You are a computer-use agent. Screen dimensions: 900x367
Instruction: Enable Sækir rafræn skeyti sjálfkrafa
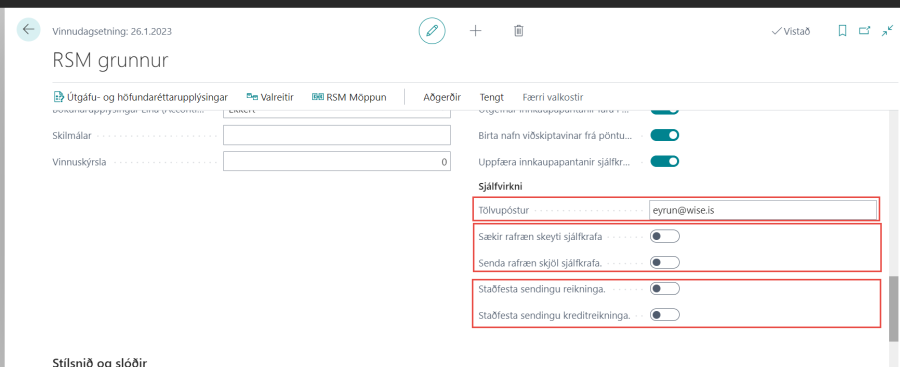[x=665, y=236]
